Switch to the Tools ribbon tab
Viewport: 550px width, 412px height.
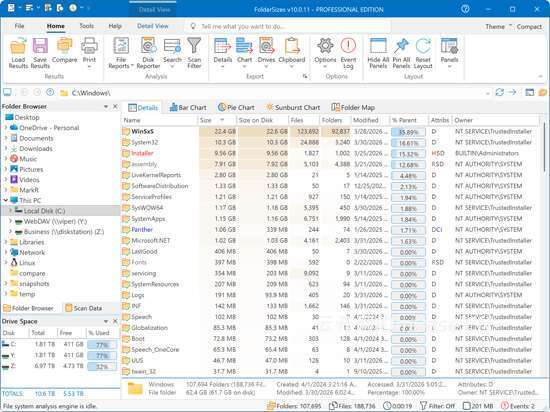coord(87,26)
